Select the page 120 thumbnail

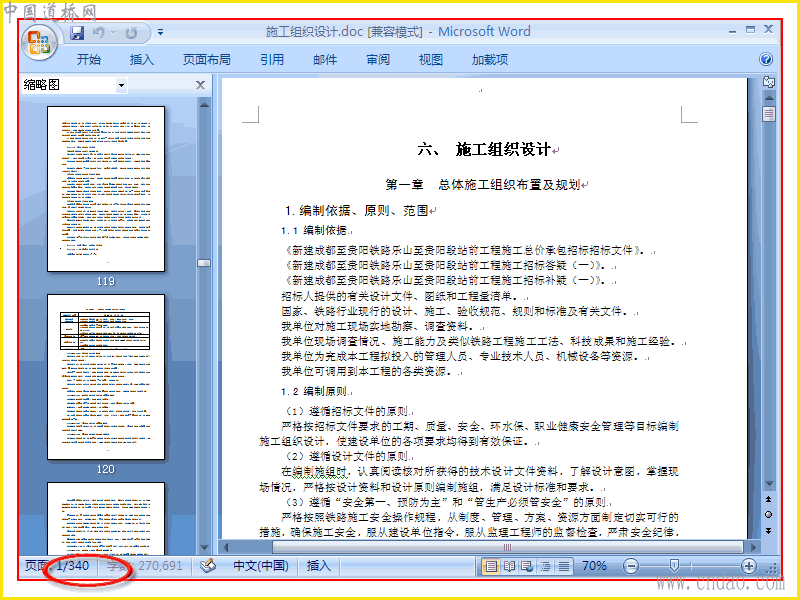click(x=106, y=377)
